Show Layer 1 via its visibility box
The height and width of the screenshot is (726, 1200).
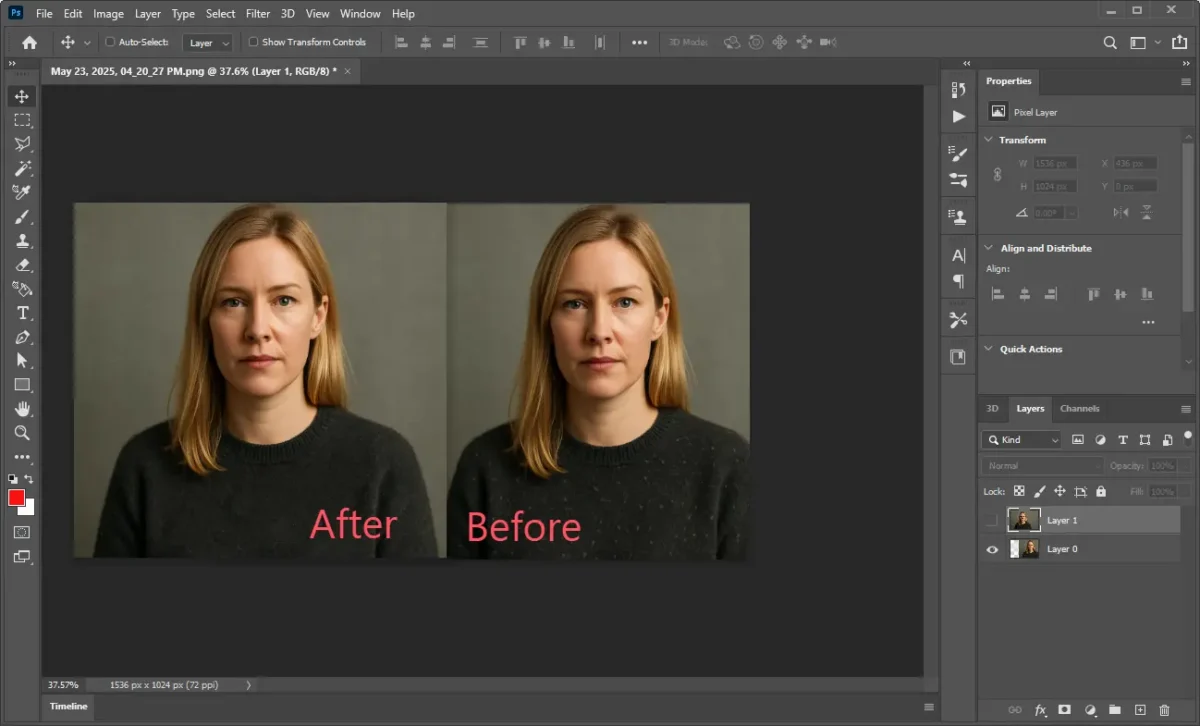[x=992, y=520]
